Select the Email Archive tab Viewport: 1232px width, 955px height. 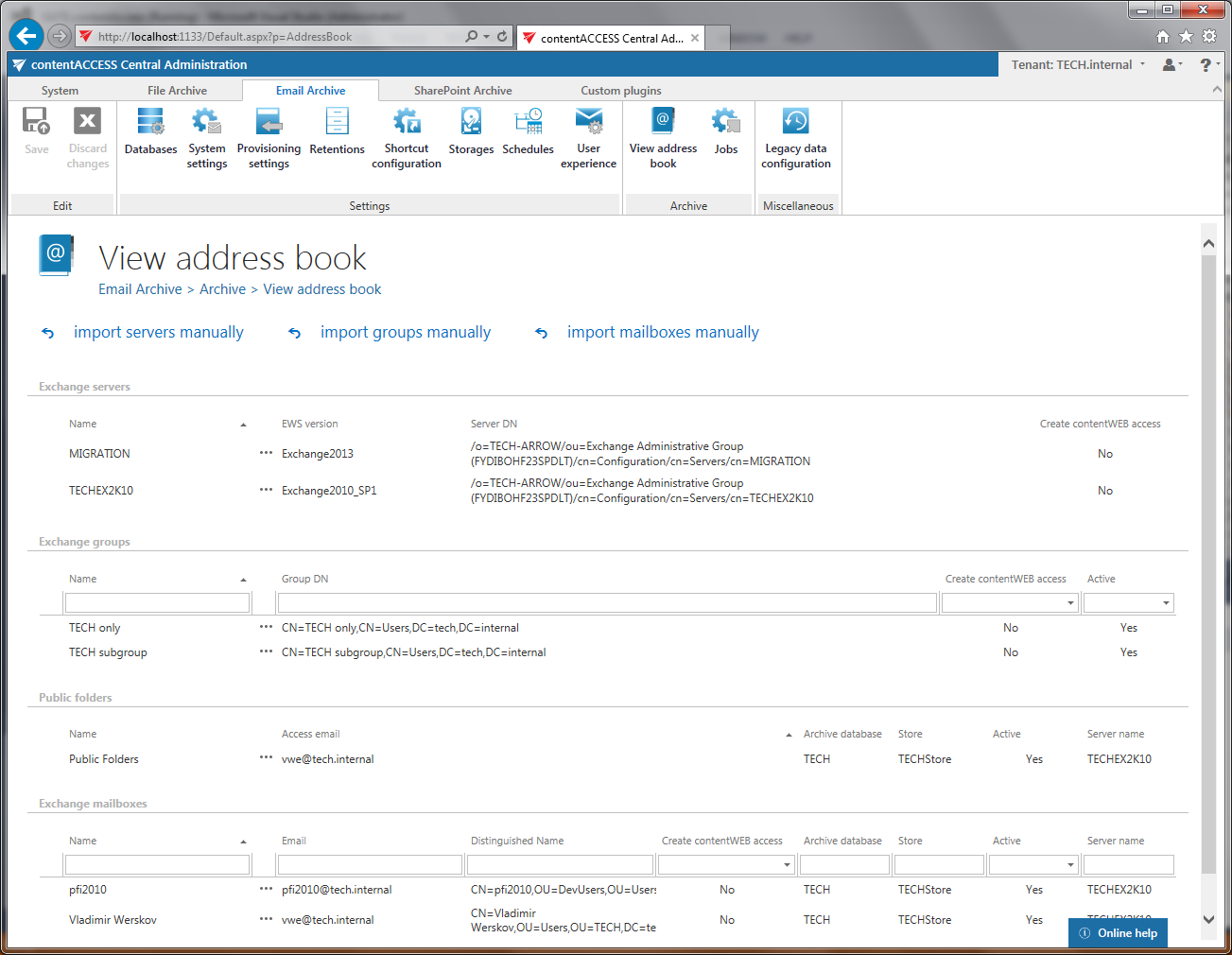click(310, 91)
